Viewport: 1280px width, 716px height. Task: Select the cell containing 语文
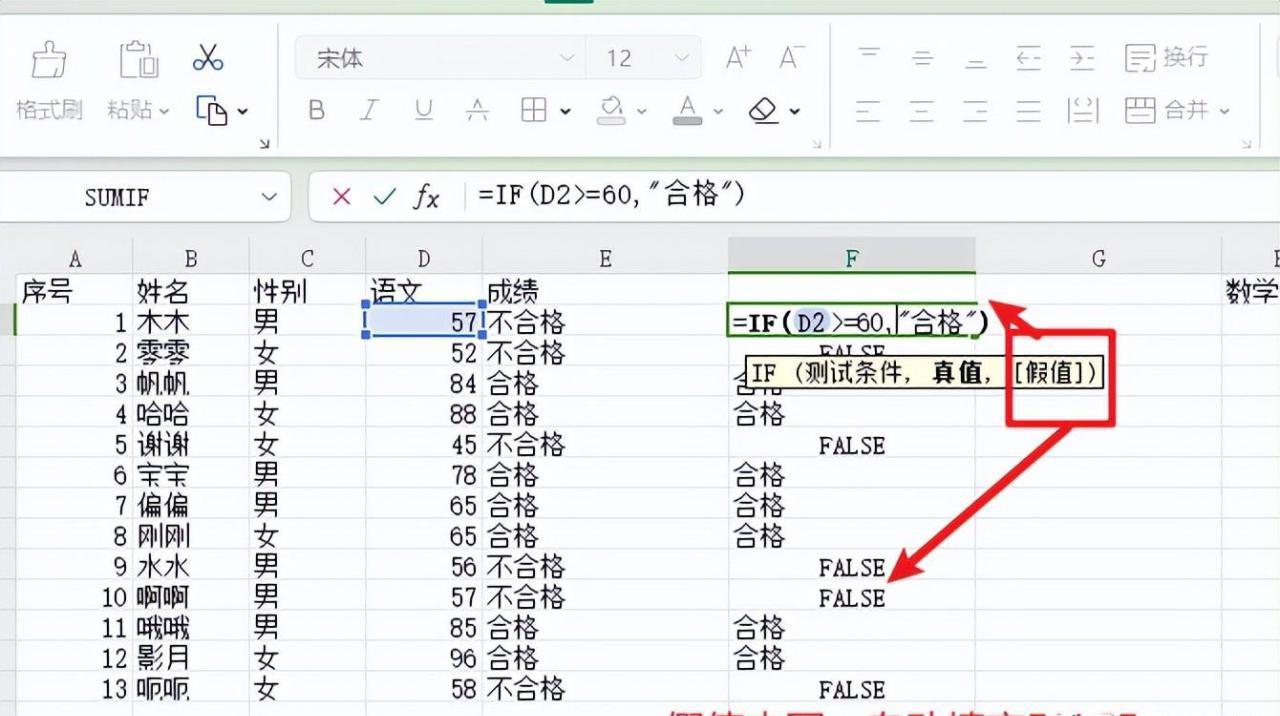424,291
